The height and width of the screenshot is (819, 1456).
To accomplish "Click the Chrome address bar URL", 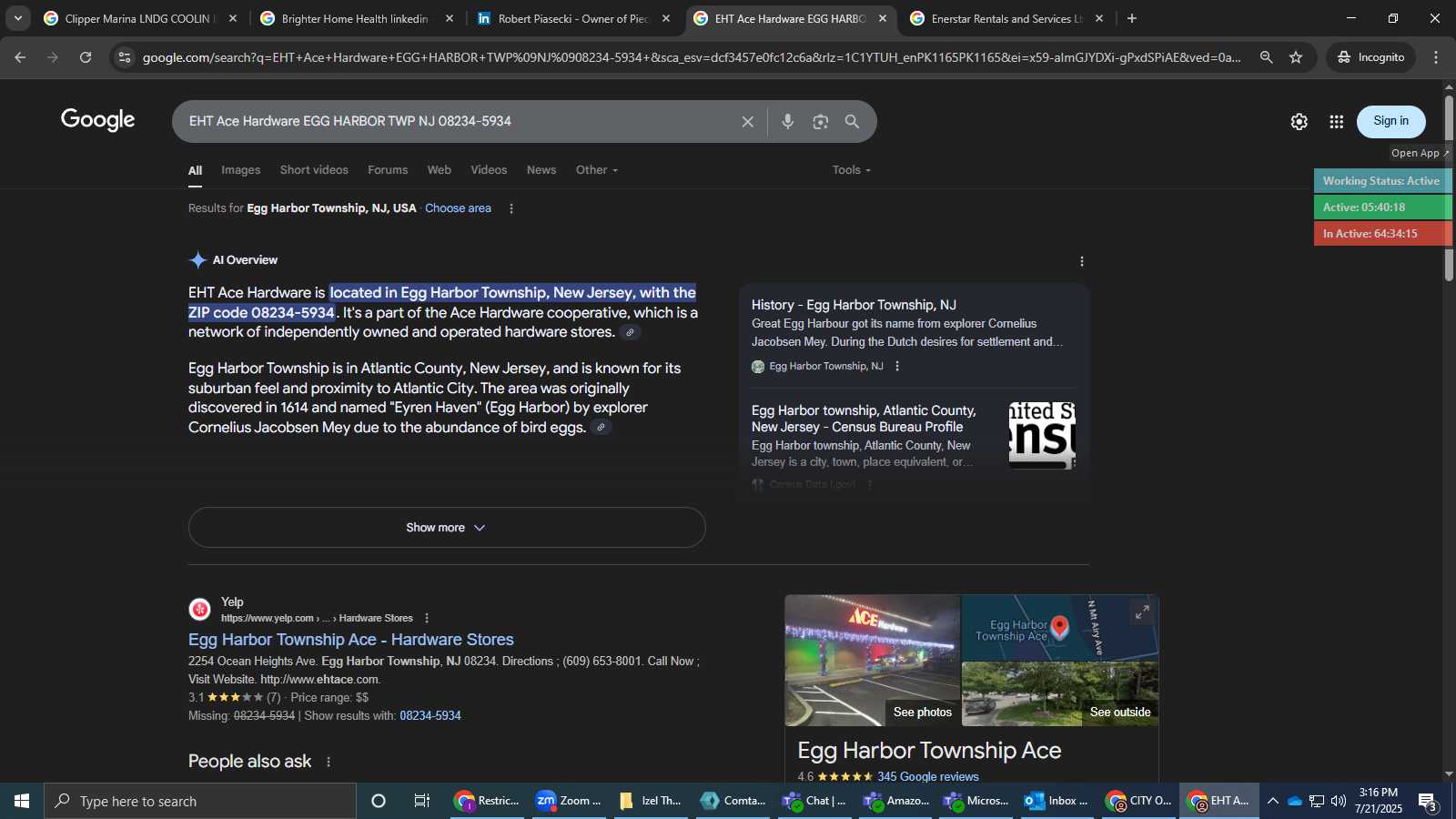I will pos(692,57).
